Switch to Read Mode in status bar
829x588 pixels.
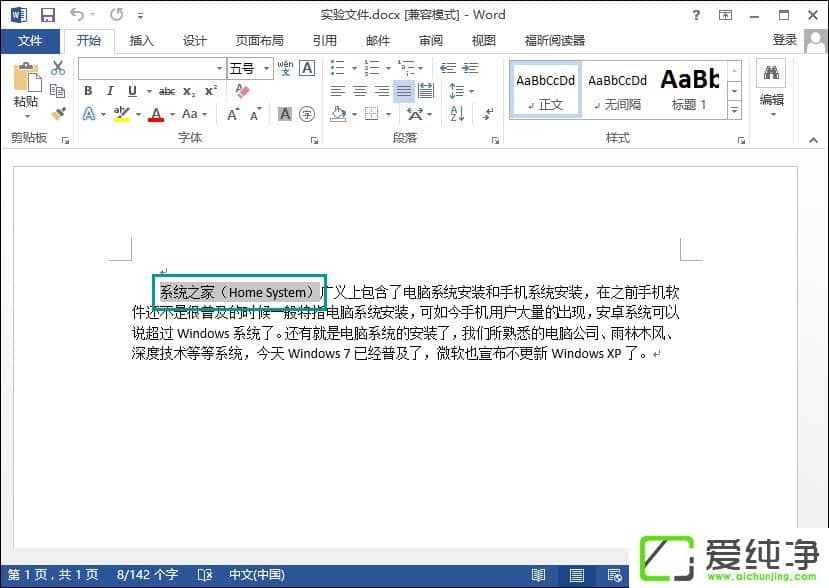[539, 575]
